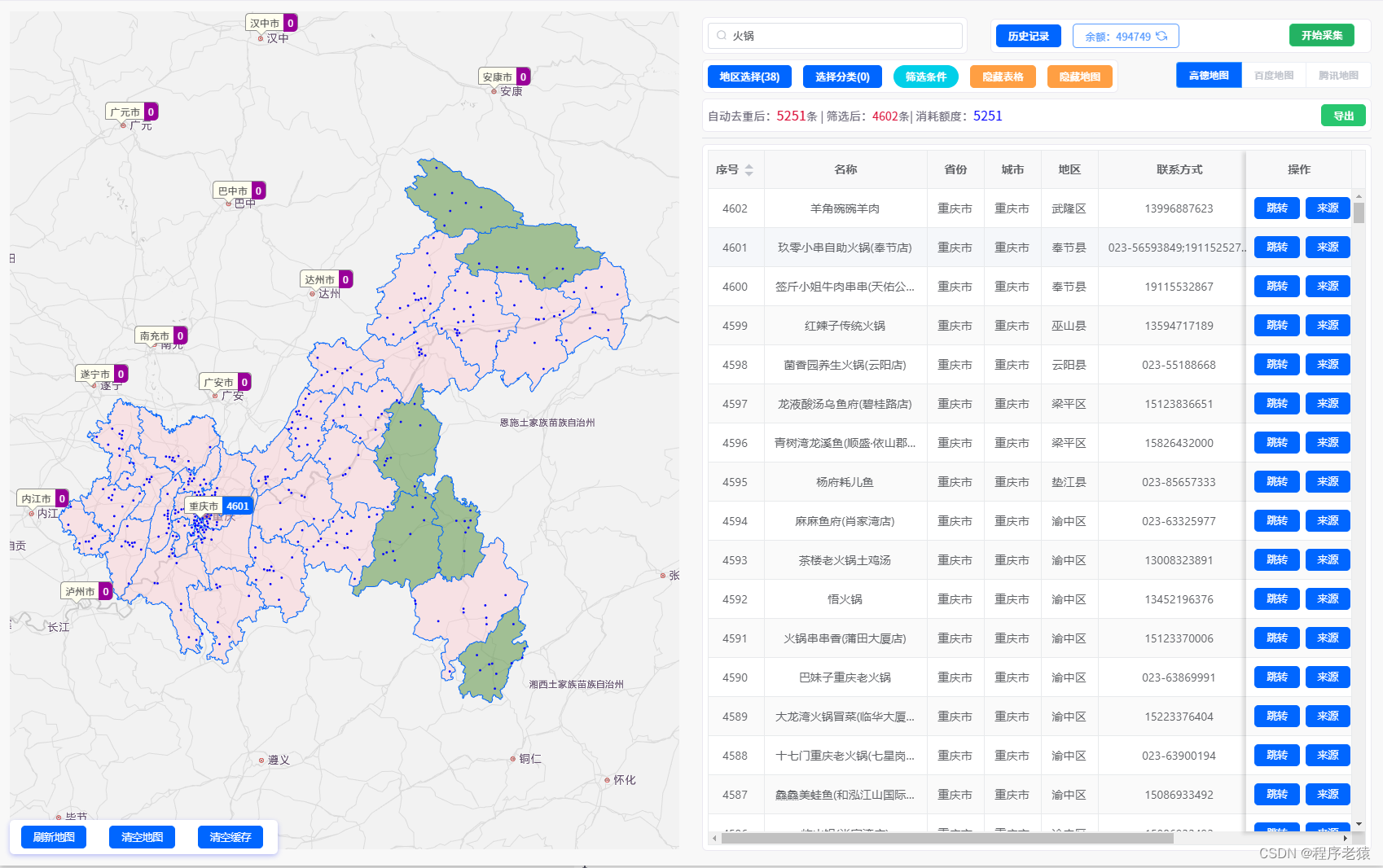Select 武隆区 district cell
This screenshot has width=1383, height=868.
point(1069,208)
